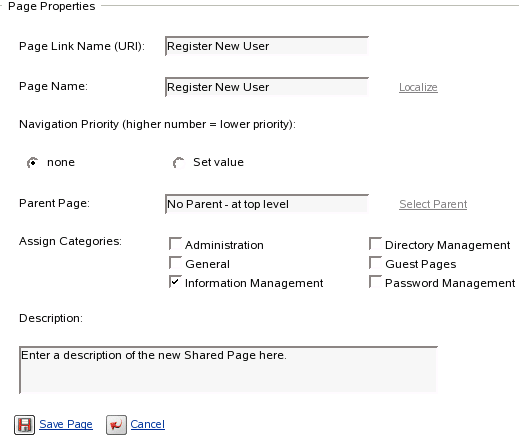Select the 'Set value' radio button

(x=179, y=163)
